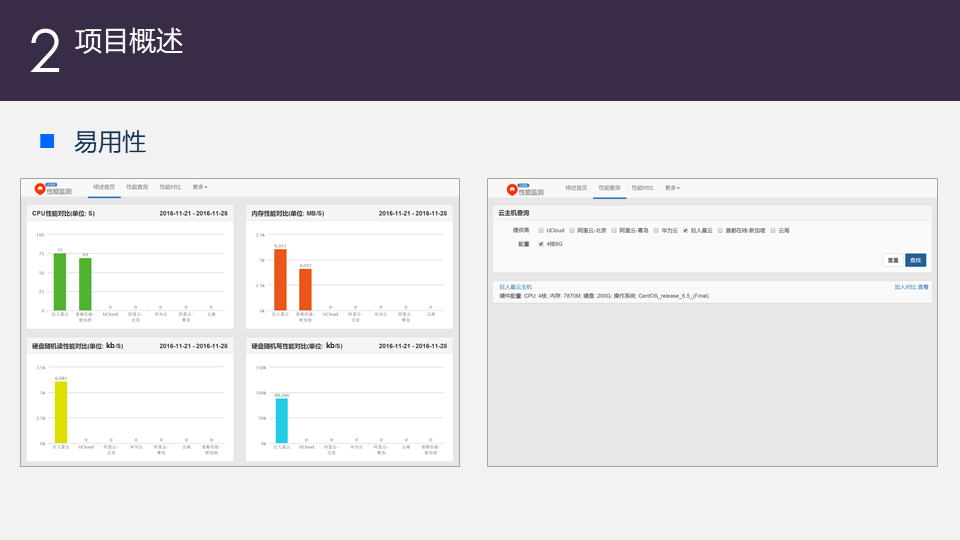Toggle the 4核8G configuration checkbox

(x=541, y=244)
